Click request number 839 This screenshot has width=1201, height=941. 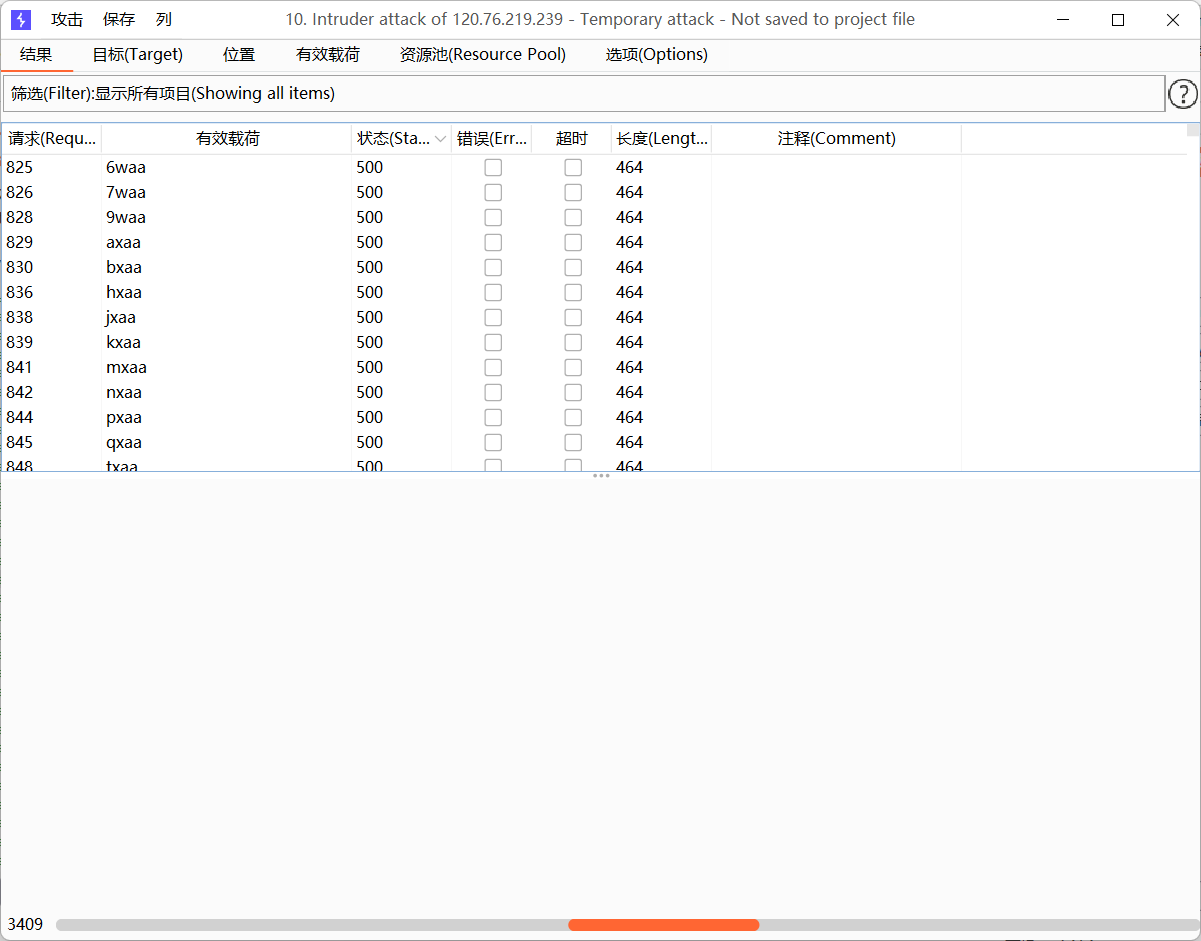(x=20, y=343)
